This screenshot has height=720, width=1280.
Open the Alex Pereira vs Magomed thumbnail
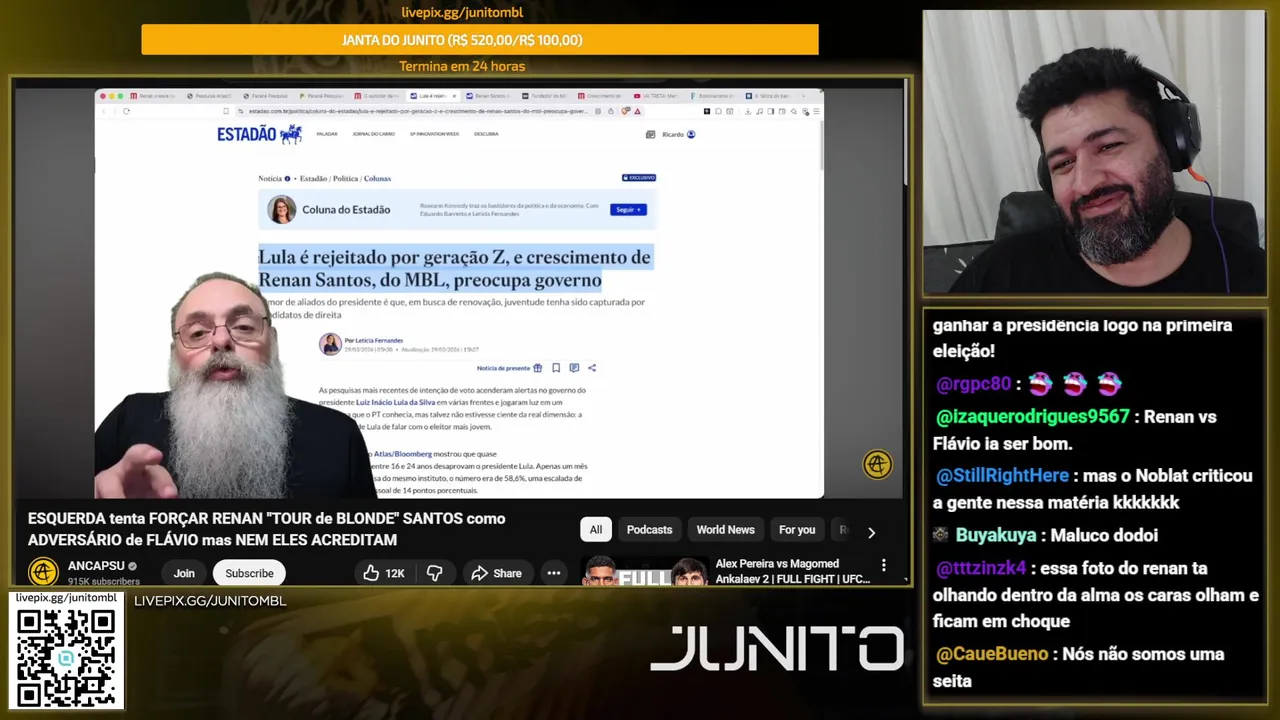(x=644, y=570)
